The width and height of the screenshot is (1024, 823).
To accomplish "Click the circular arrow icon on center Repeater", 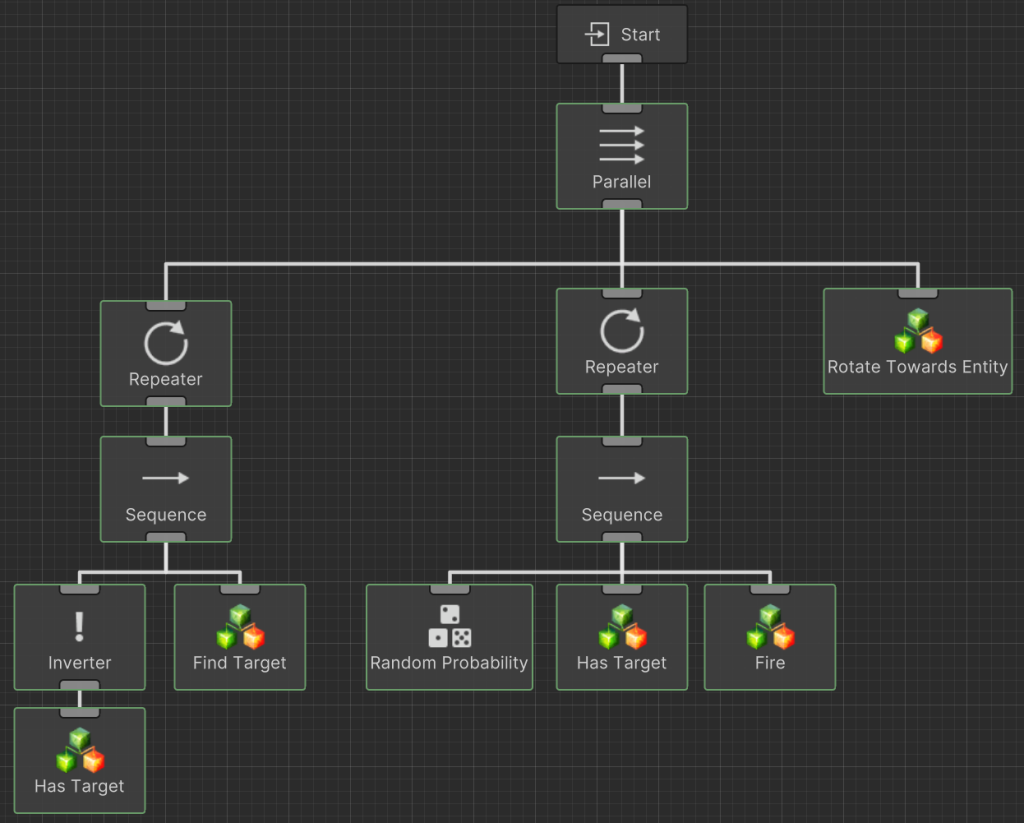I will click(x=621, y=330).
